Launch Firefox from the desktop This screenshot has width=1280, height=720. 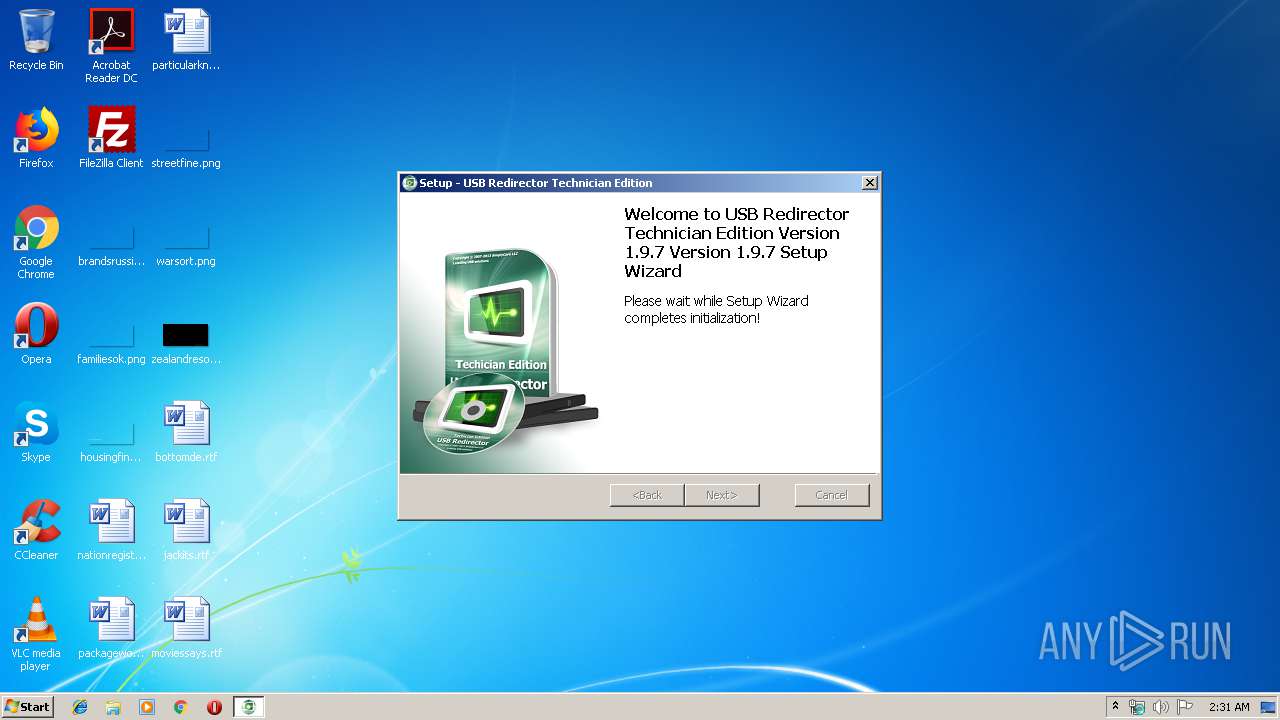36,138
